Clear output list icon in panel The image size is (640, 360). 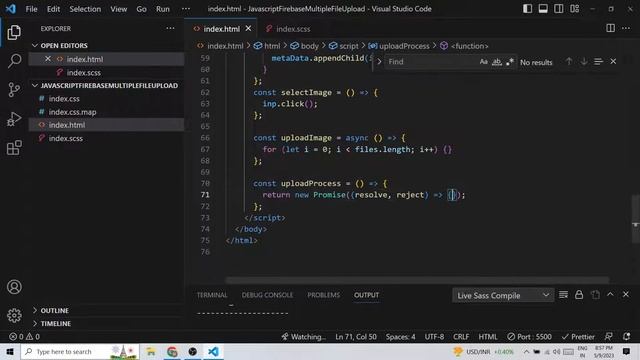point(563,295)
